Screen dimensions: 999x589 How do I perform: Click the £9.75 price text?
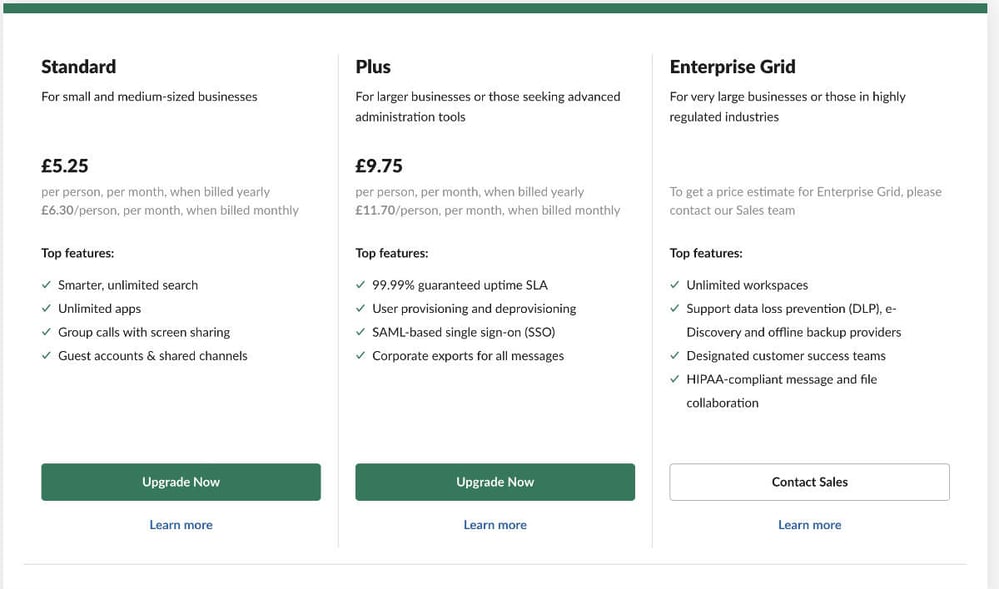pyautogui.click(x=378, y=165)
